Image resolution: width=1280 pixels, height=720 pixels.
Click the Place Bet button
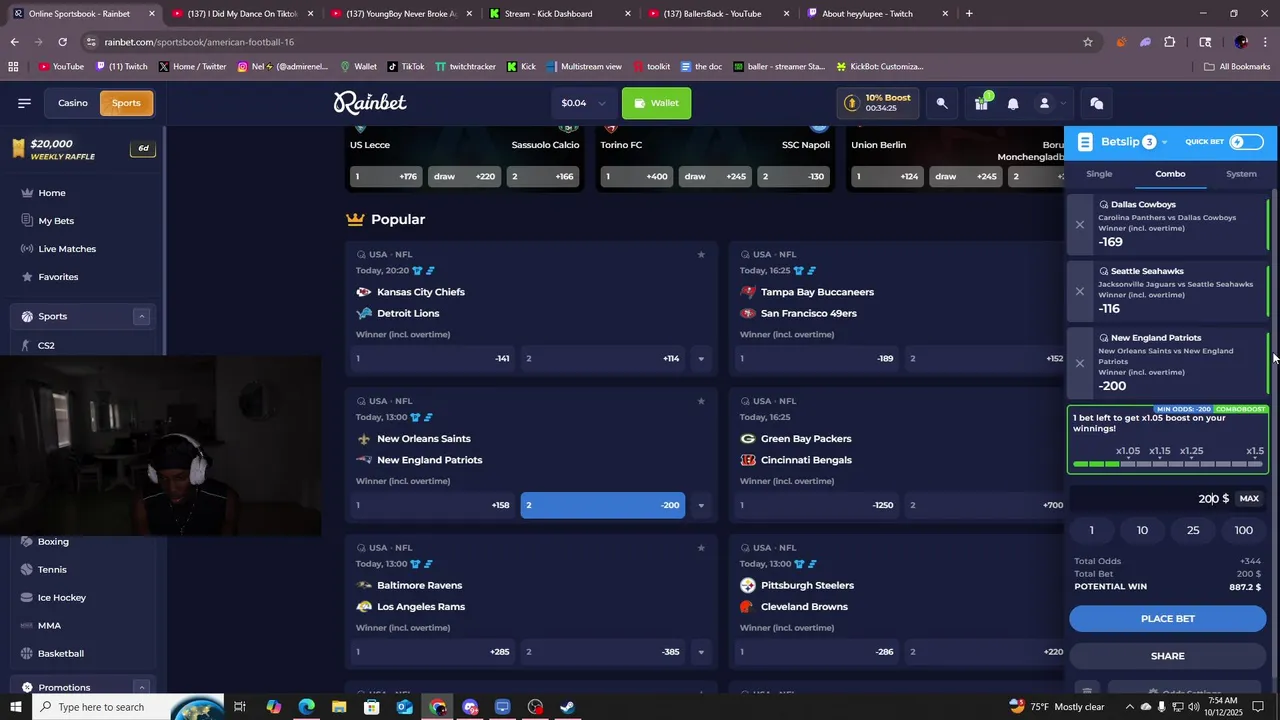click(x=1167, y=619)
